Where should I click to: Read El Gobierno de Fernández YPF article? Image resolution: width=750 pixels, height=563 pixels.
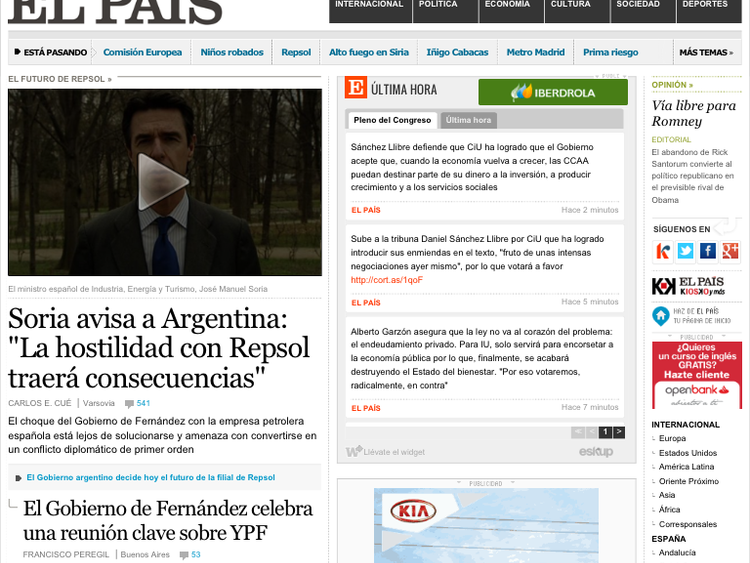tap(168, 520)
